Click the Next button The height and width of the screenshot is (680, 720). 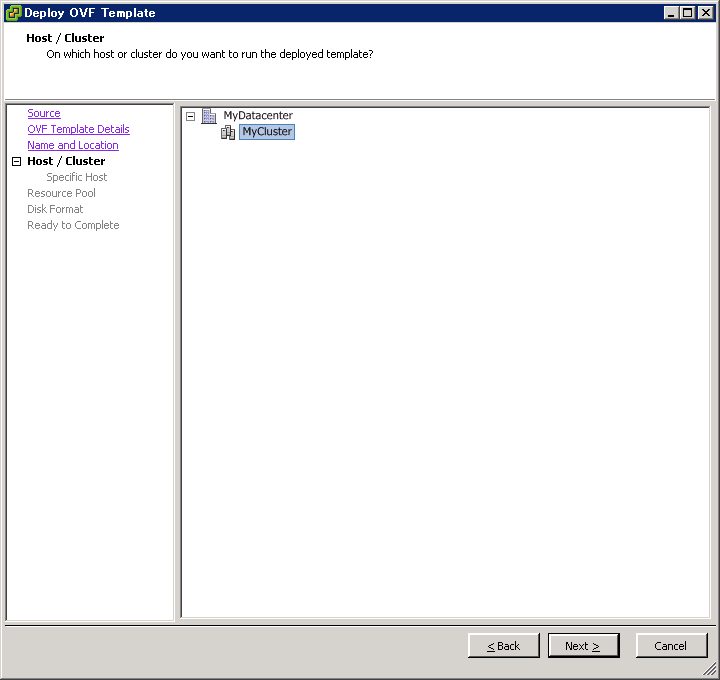[583, 646]
